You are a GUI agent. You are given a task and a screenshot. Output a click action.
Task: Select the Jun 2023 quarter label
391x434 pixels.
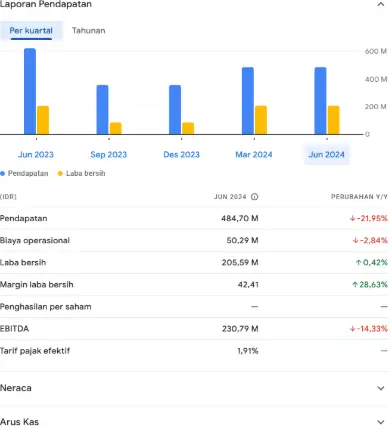(x=36, y=155)
